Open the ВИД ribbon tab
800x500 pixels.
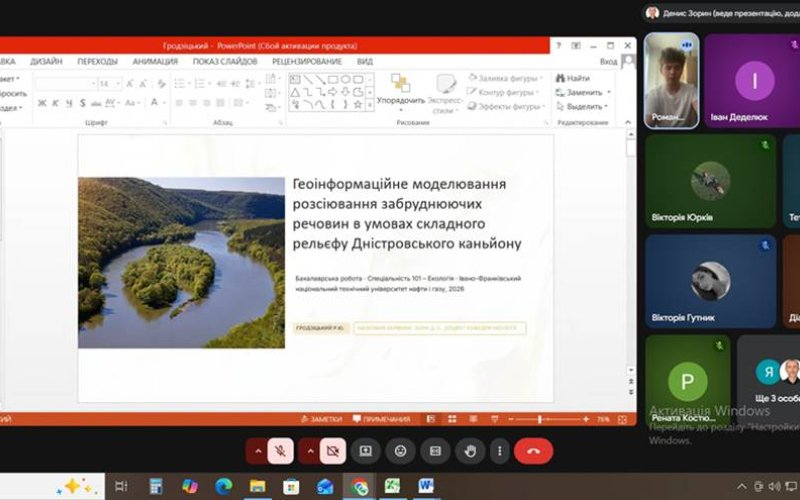pyautogui.click(x=365, y=61)
